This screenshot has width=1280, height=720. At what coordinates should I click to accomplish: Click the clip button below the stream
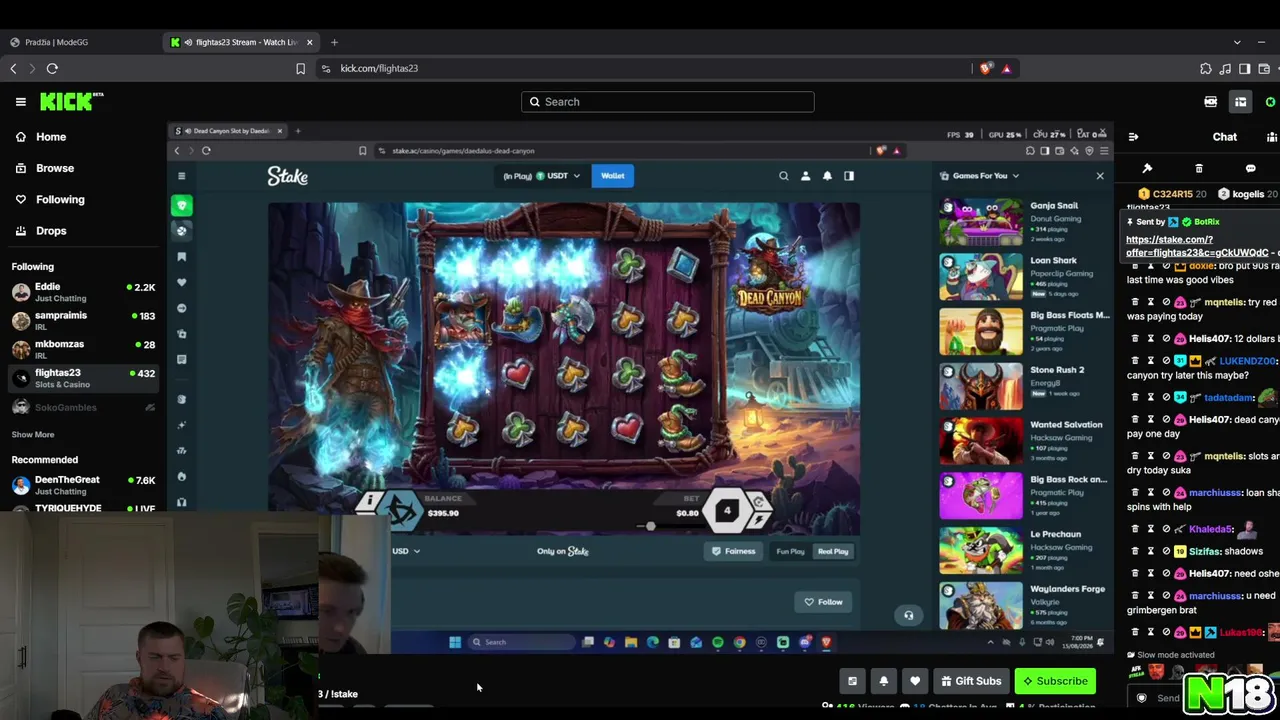(x=852, y=681)
